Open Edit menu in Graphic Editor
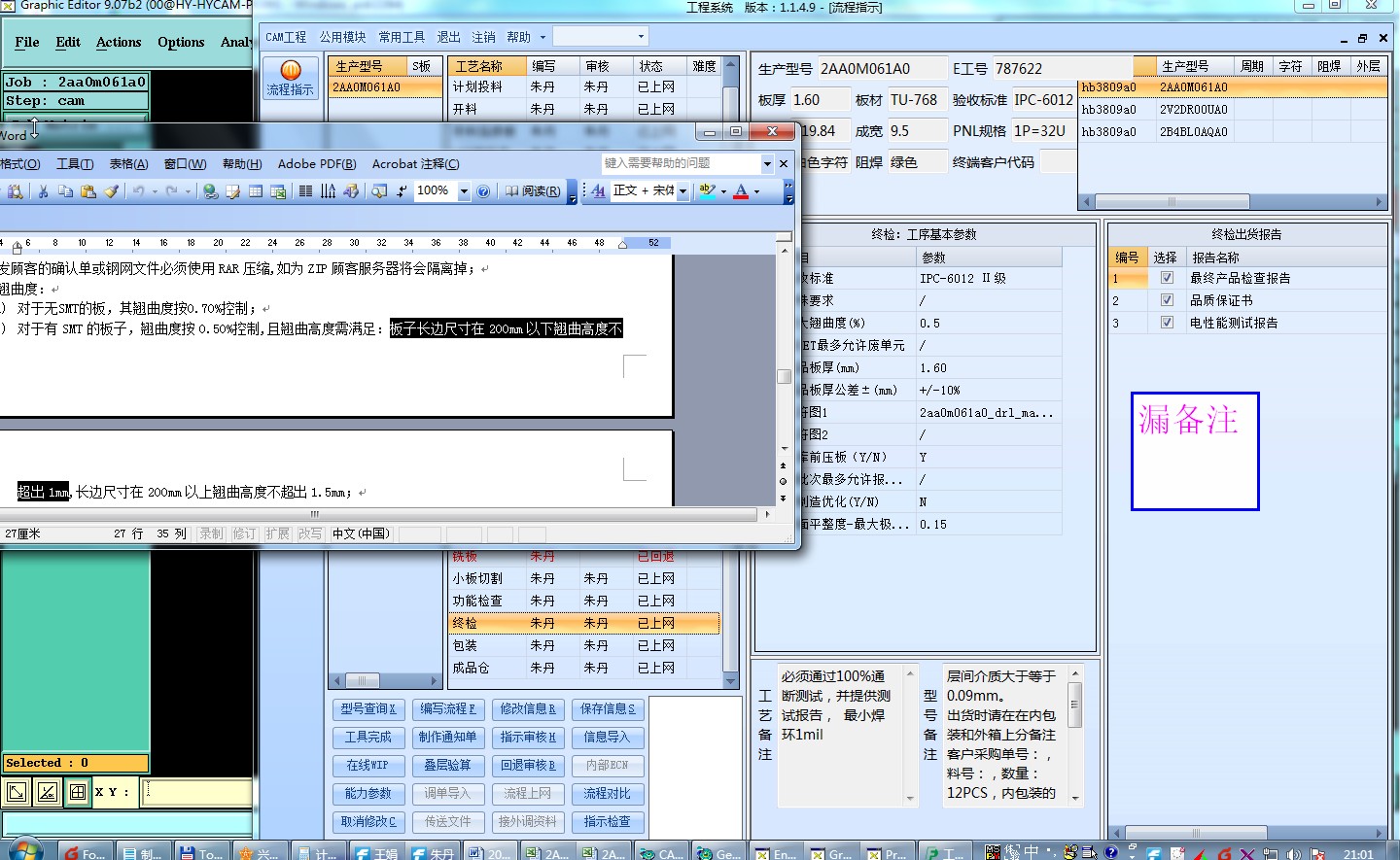 click(x=68, y=42)
